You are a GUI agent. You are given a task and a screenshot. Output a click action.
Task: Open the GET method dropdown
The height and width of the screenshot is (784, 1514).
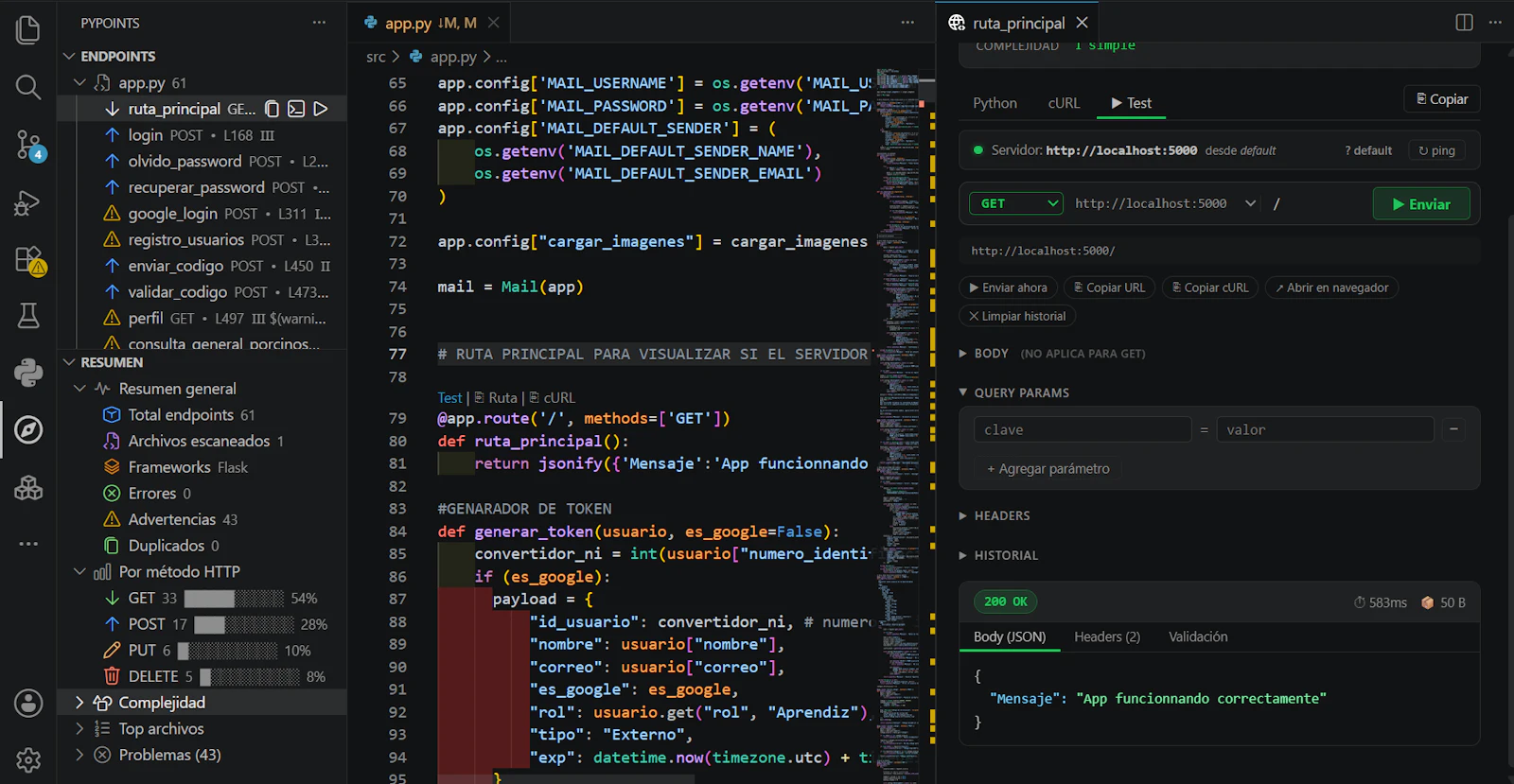coord(1016,203)
